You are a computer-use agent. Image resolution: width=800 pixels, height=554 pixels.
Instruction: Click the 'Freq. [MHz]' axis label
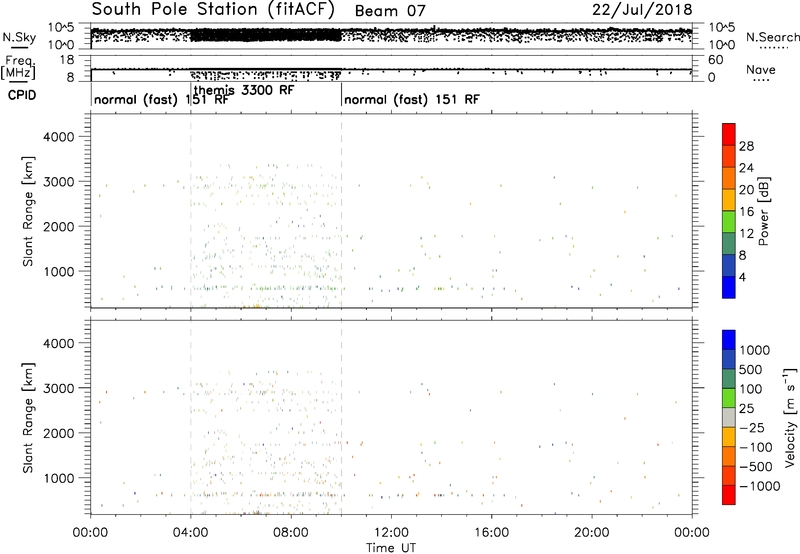pyautogui.click(x=19, y=68)
